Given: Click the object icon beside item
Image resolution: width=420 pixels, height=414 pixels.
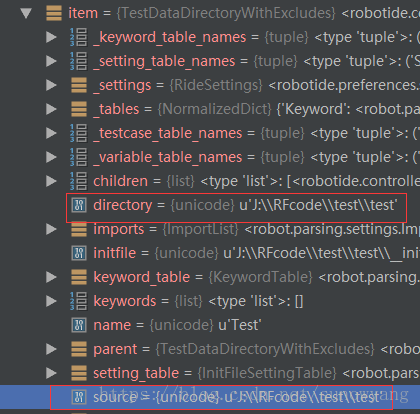Looking at the screenshot, I should click(54, 13).
